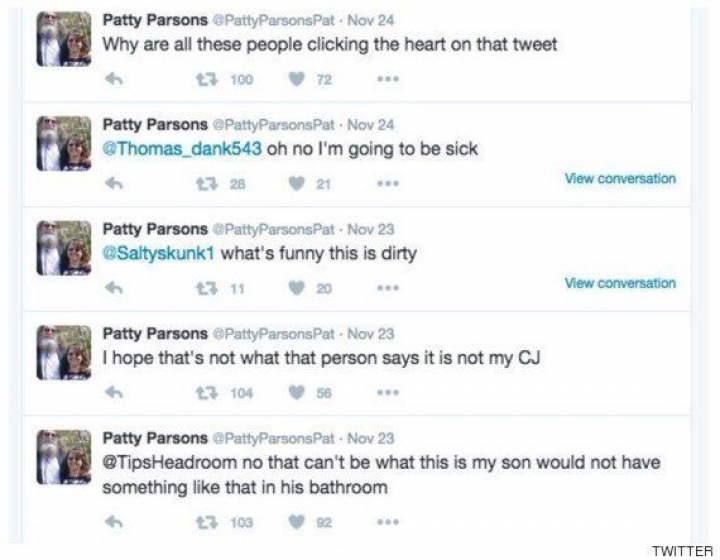Open more options on 'clicking the heart' tweet
Screen dimensions: 720x560
388,79
